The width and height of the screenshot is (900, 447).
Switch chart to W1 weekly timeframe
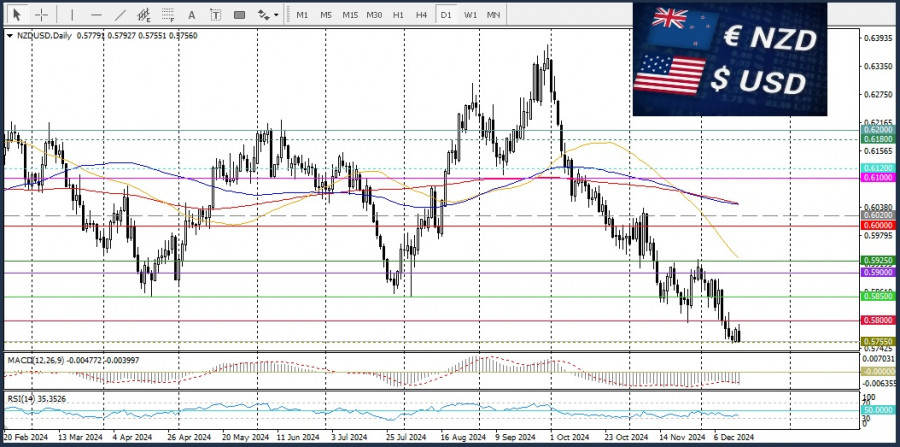pyautogui.click(x=470, y=15)
